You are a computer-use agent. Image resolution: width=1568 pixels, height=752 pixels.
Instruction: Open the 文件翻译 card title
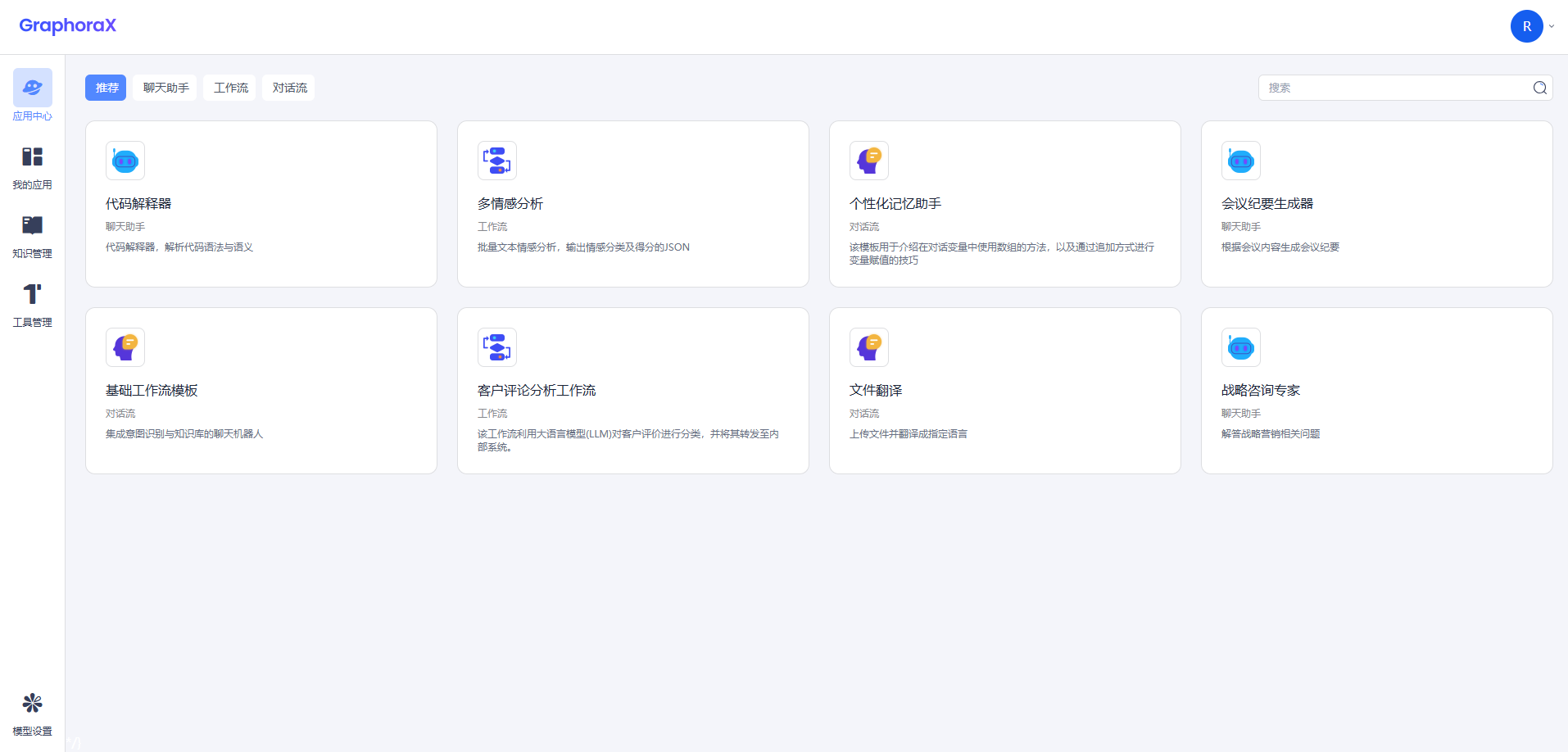pyautogui.click(x=876, y=391)
